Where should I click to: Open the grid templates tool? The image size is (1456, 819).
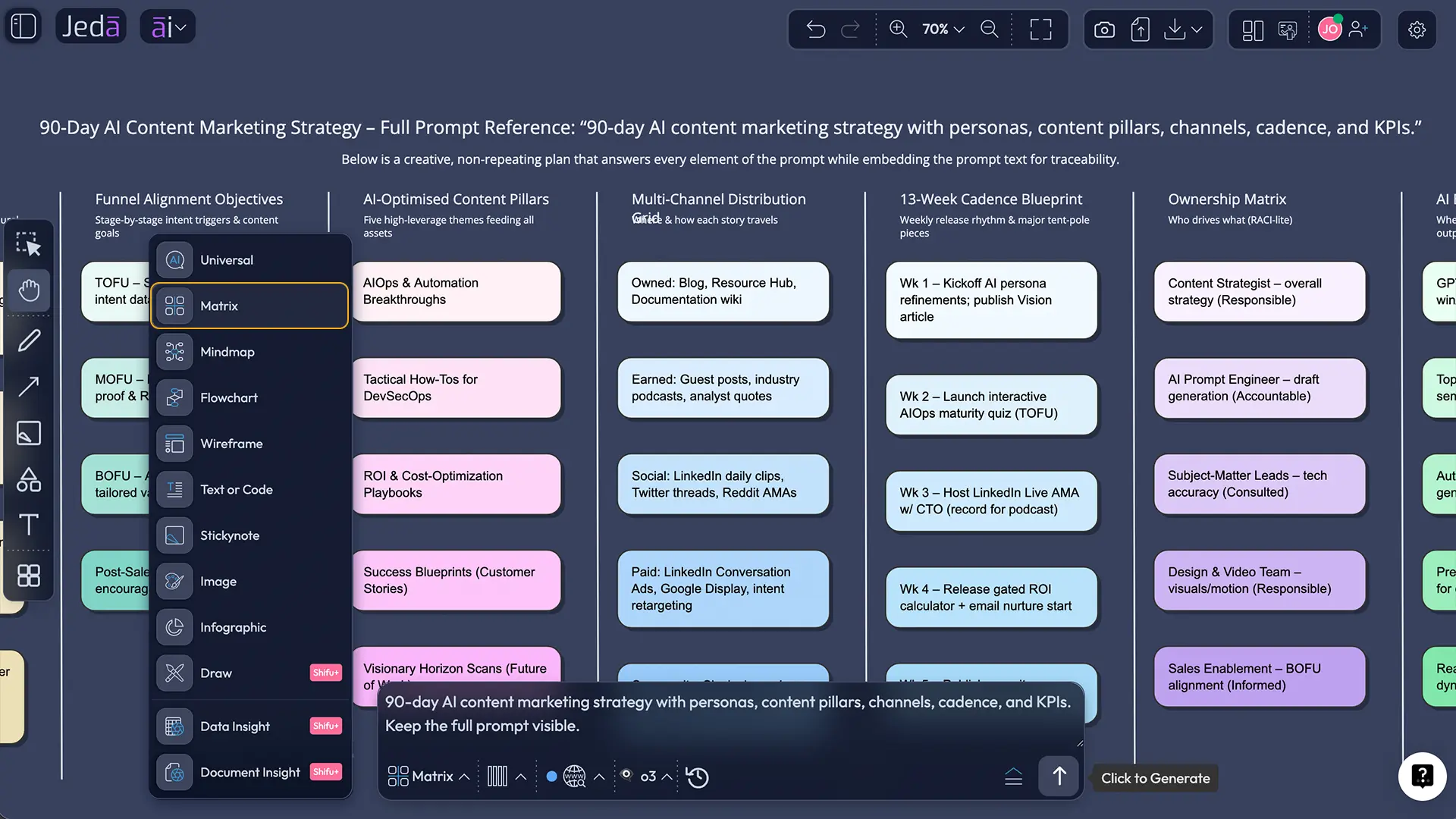tap(29, 576)
